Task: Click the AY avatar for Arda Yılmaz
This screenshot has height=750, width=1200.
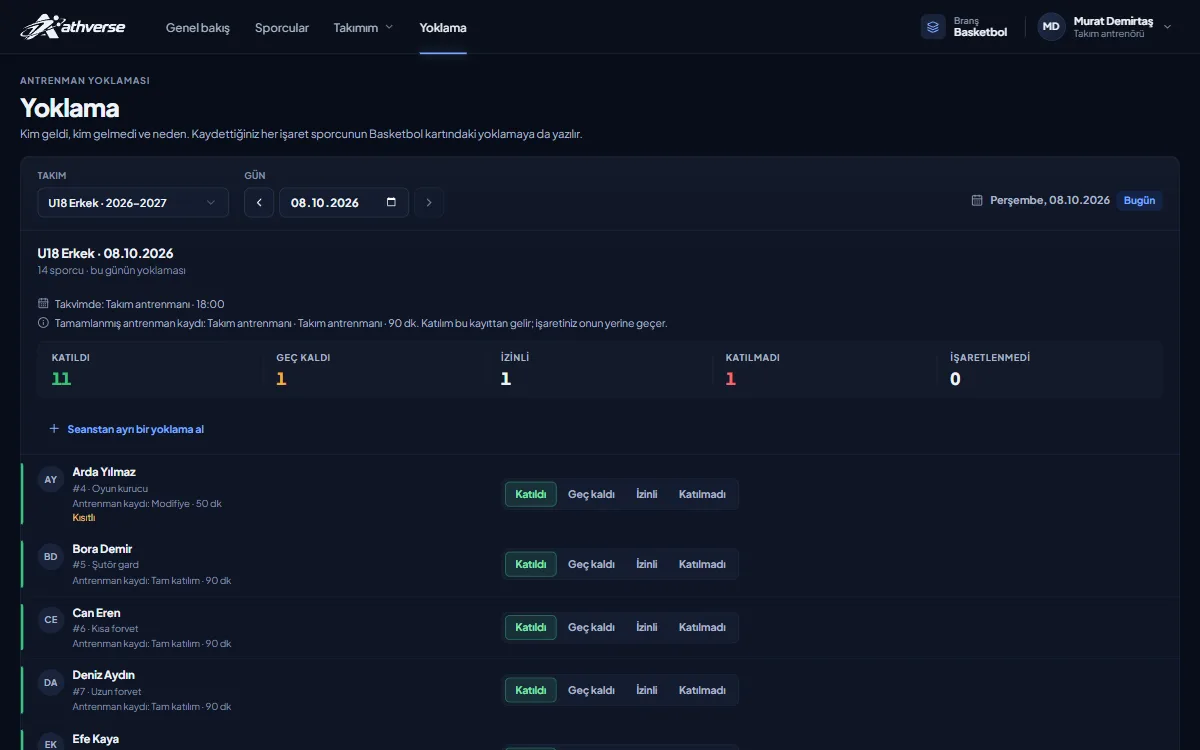Action: click(x=51, y=480)
